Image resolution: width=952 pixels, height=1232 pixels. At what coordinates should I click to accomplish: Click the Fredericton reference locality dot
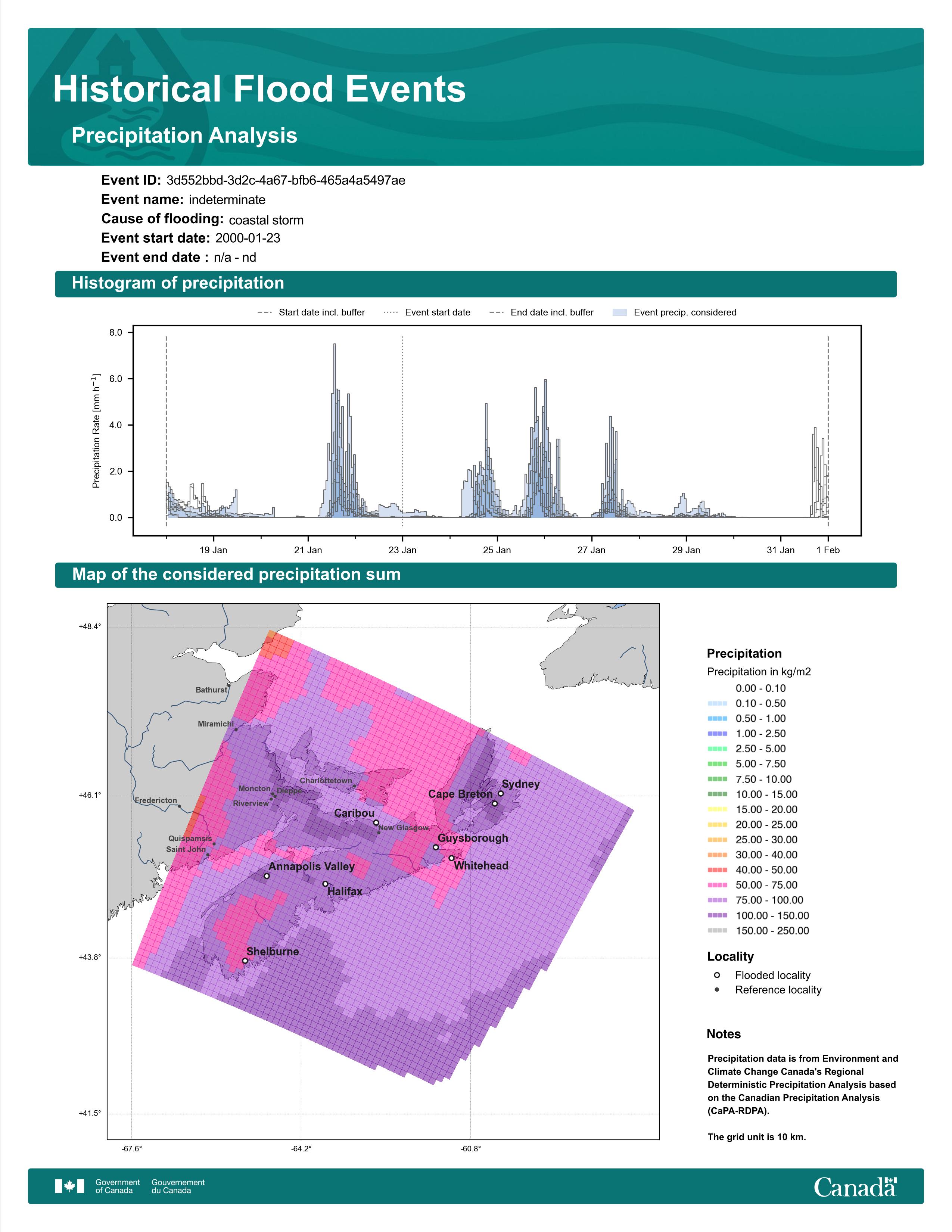click(x=179, y=806)
